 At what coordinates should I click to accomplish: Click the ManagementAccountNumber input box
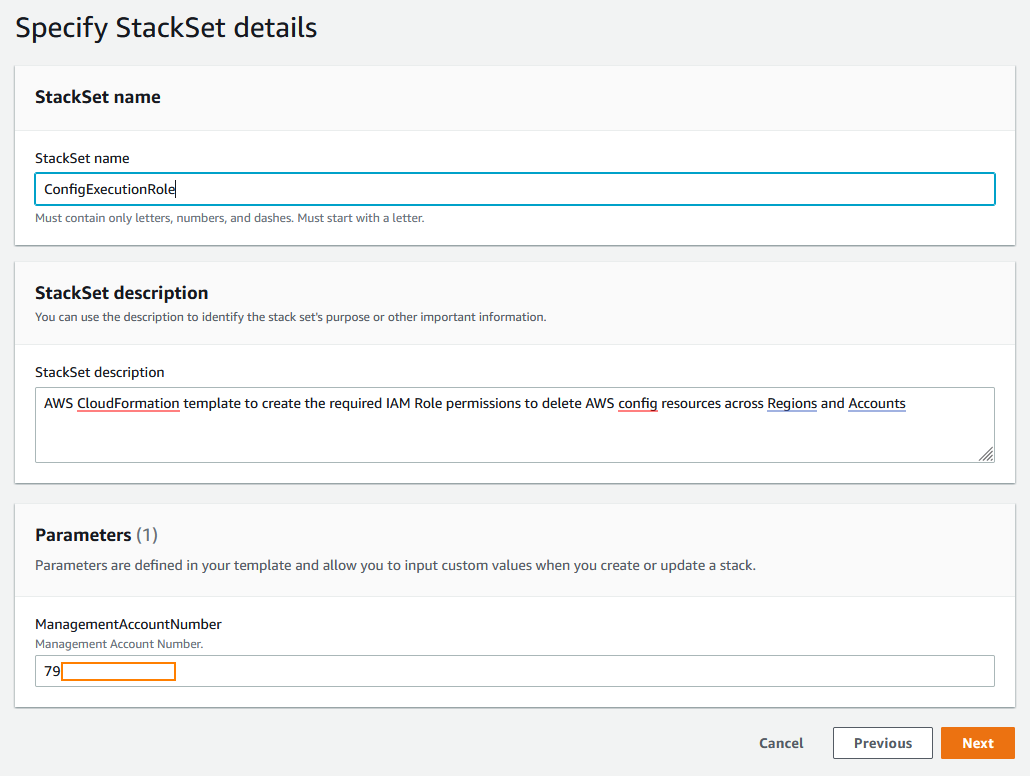[515, 671]
